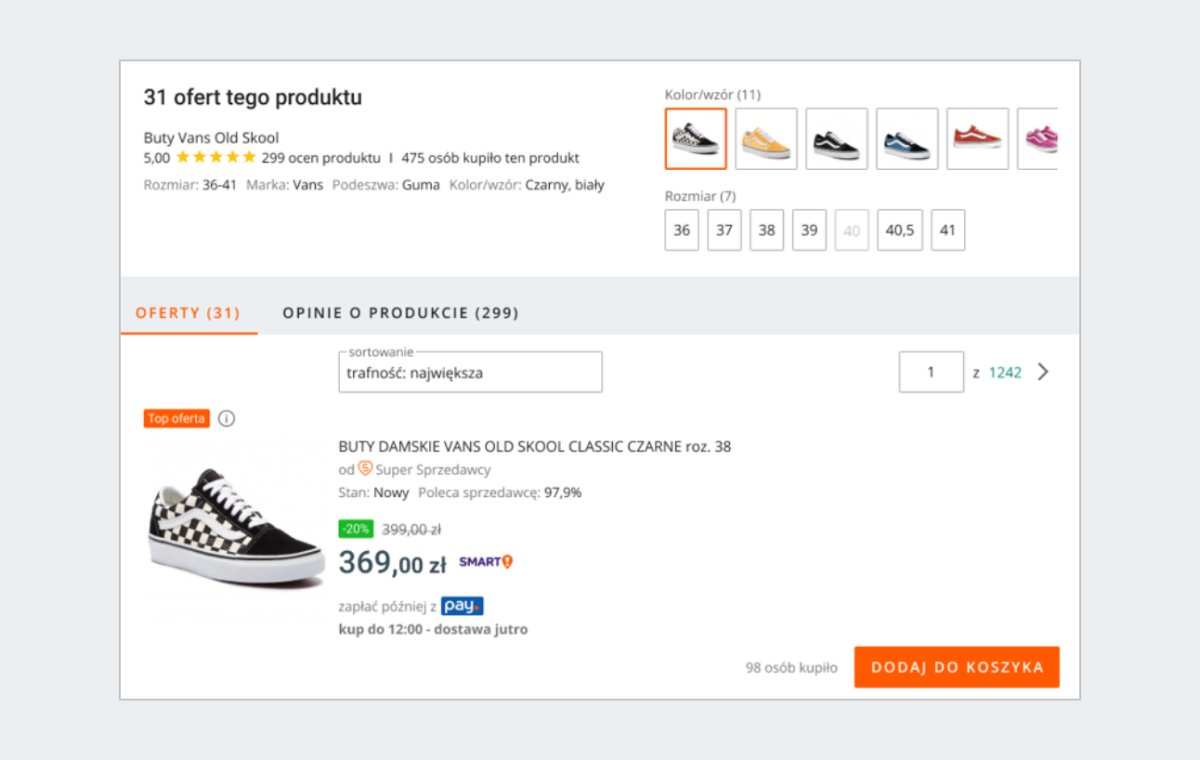The width and height of the screenshot is (1200, 760).
Task: Click the checkered Vans product image
Action: pos(235,525)
